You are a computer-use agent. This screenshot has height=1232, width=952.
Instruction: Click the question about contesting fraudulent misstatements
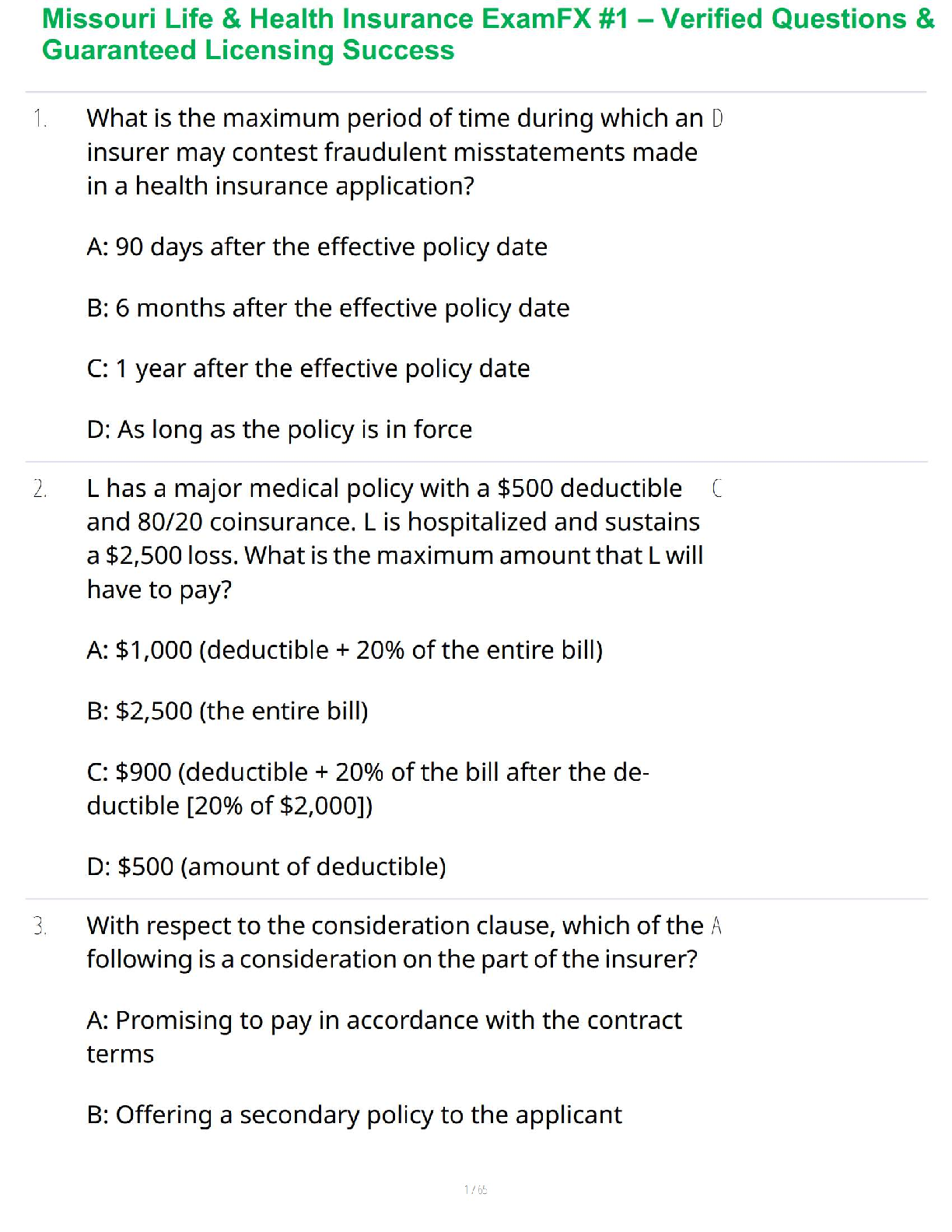[394, 152]
